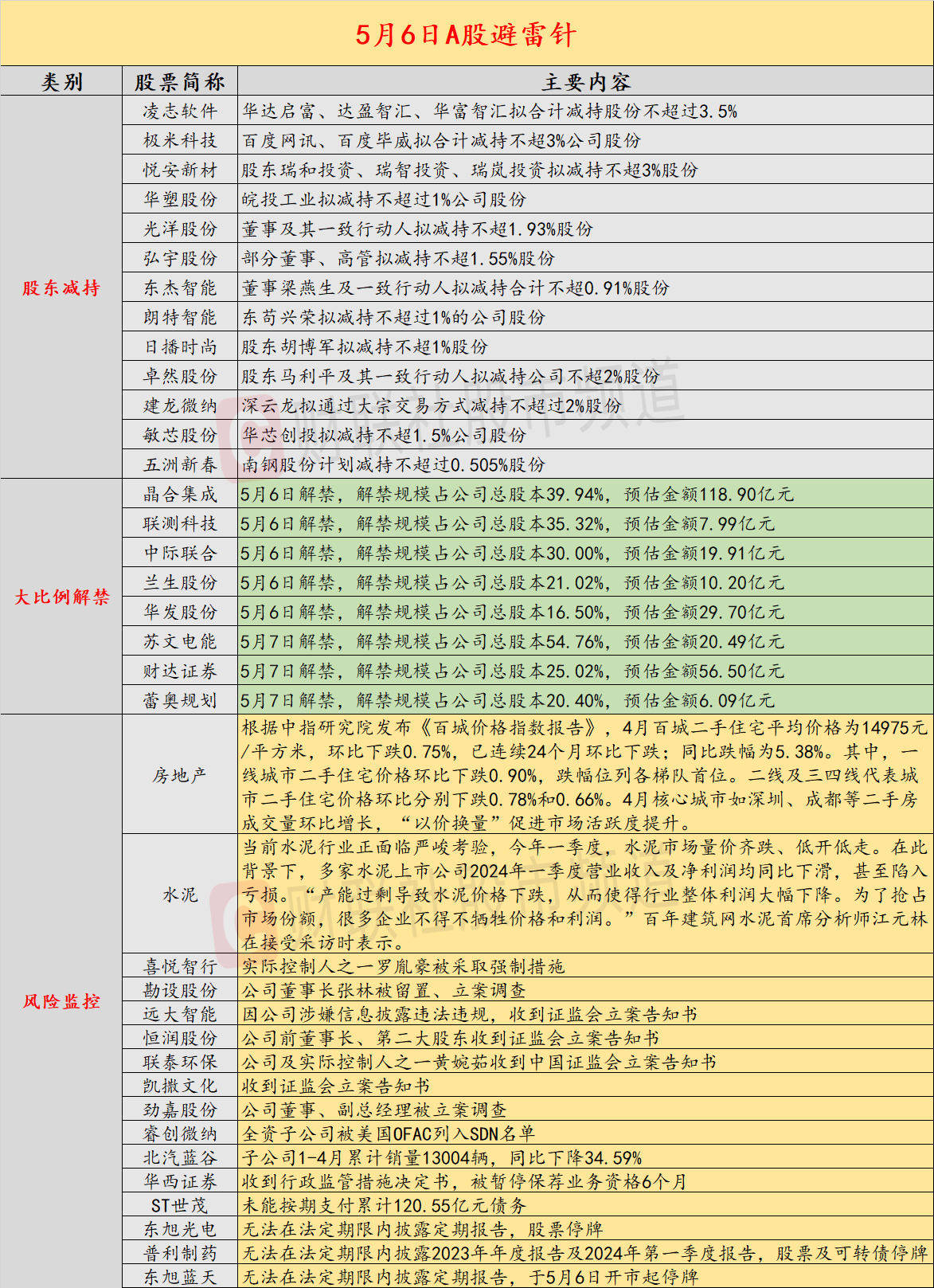Select stock name 东旭蓝天

180,1278
